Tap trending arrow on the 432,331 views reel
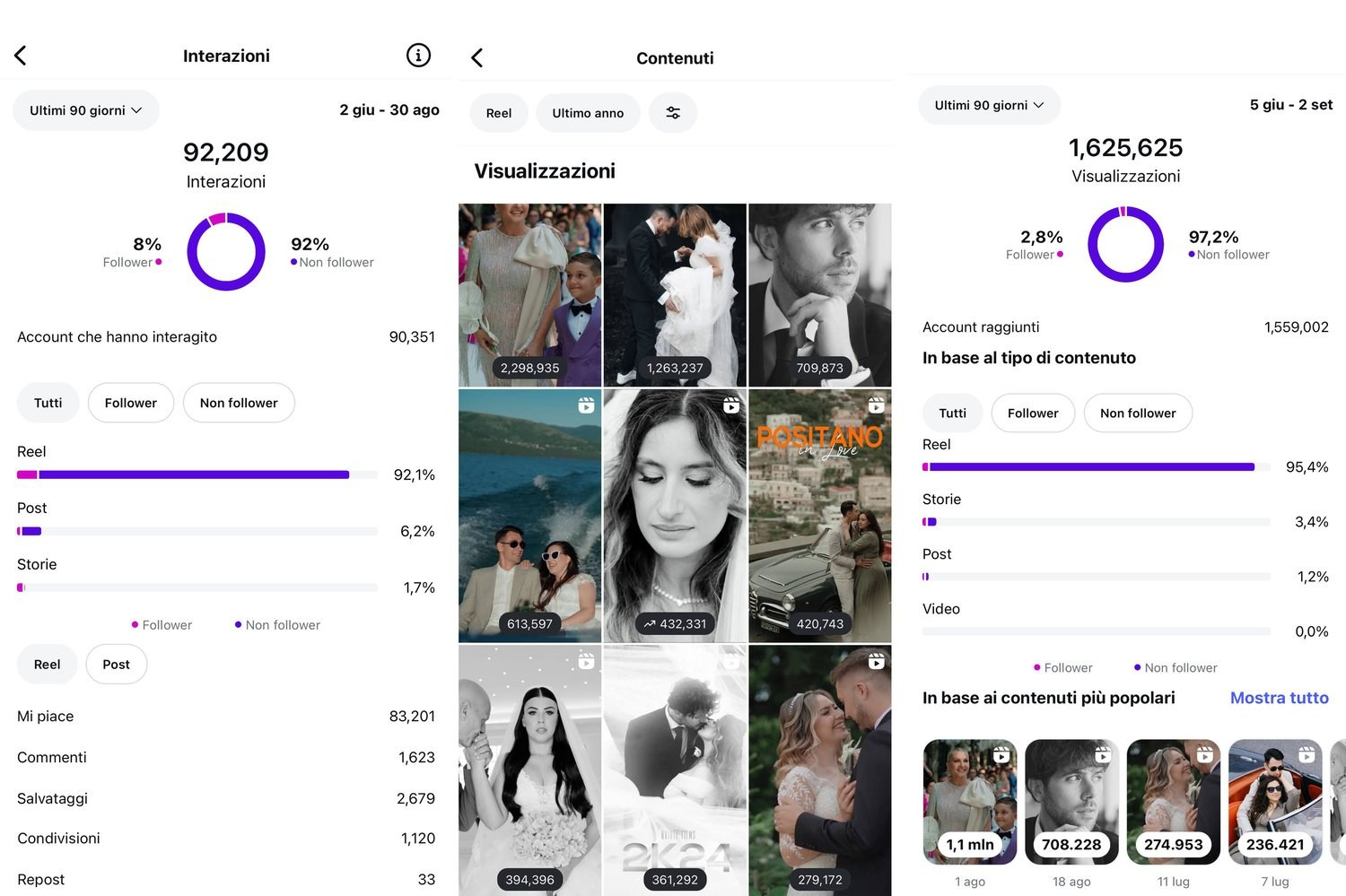This screenshot has width=1346, height=896. pos(649,624)
